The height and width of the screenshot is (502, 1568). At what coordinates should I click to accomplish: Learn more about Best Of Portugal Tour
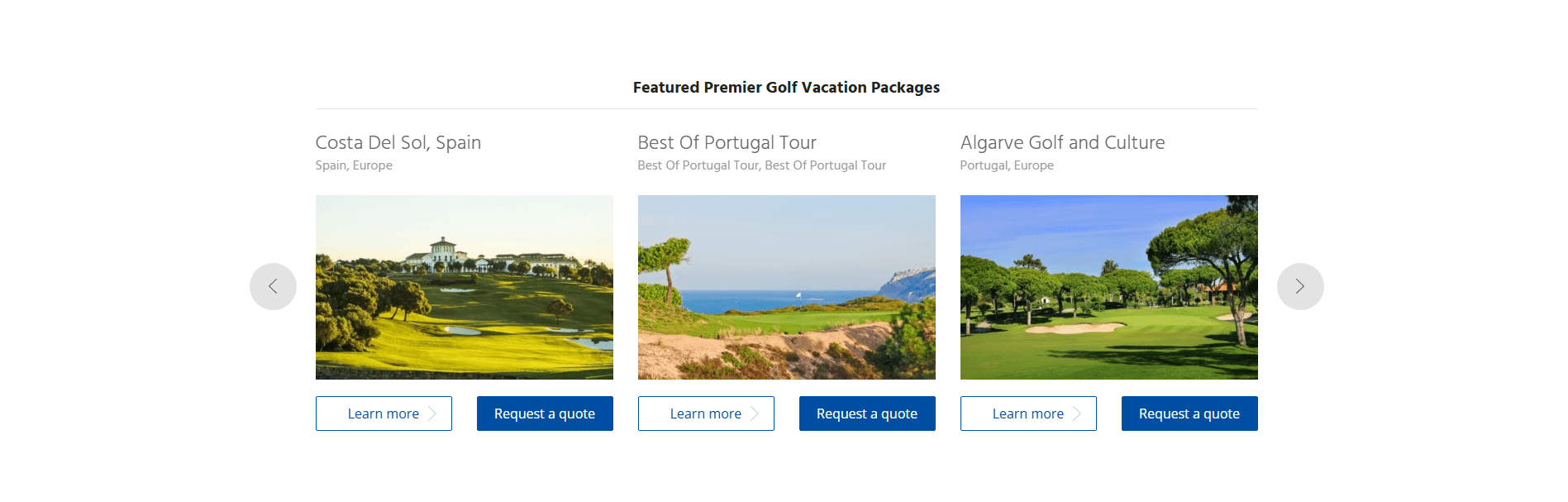(705, 414)
